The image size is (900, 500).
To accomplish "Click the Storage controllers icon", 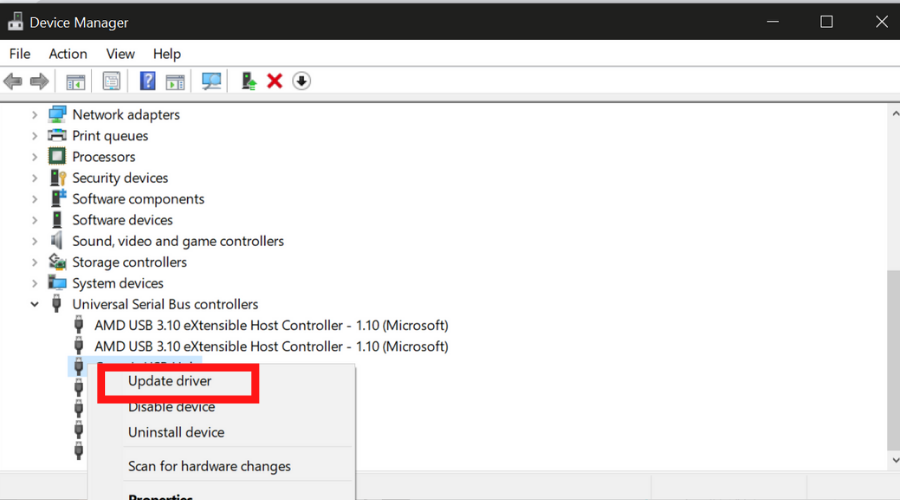I will pyautogui.click(x=57, y=262).
